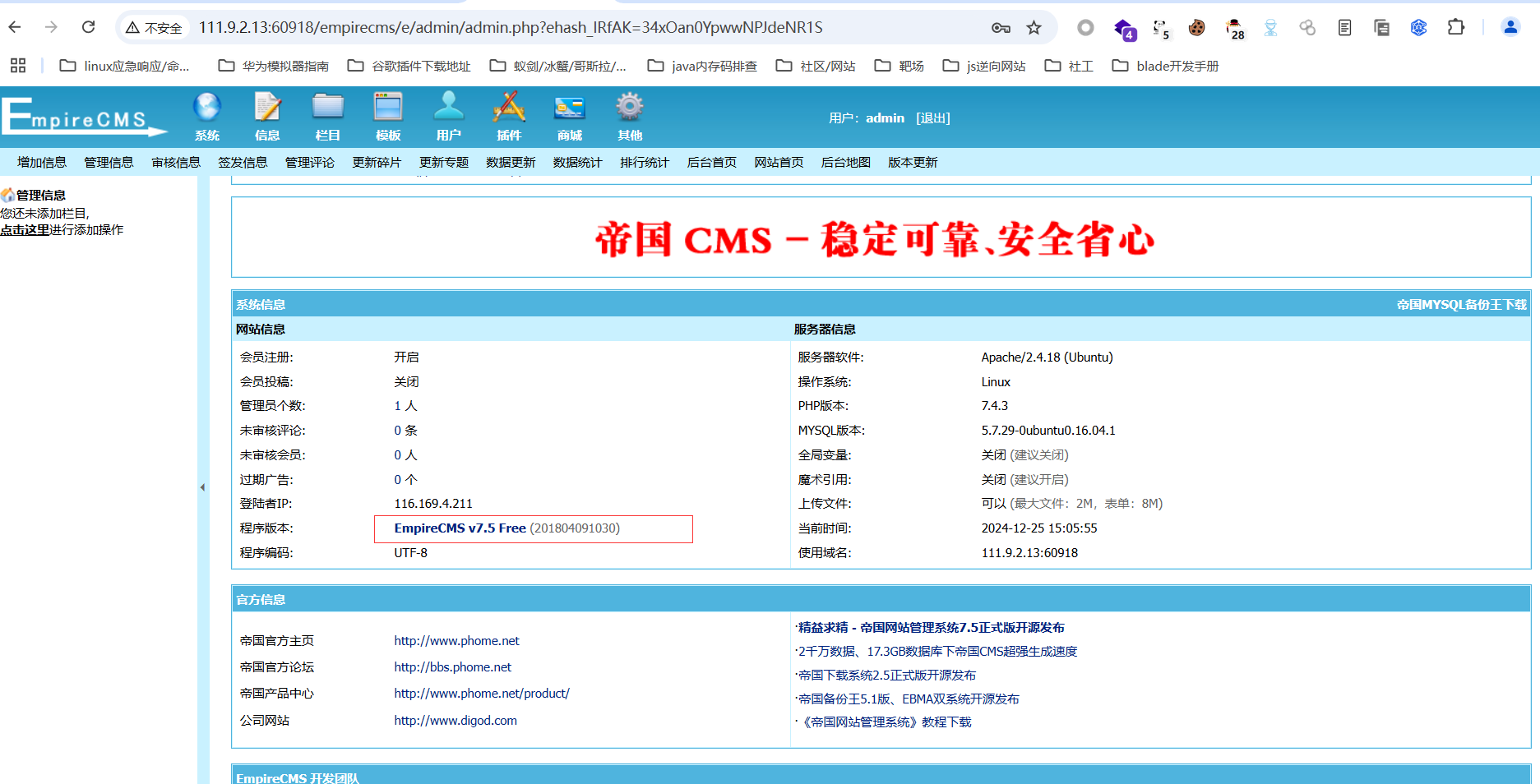Open browser extensions puzzle icon

click(1456, 27)
